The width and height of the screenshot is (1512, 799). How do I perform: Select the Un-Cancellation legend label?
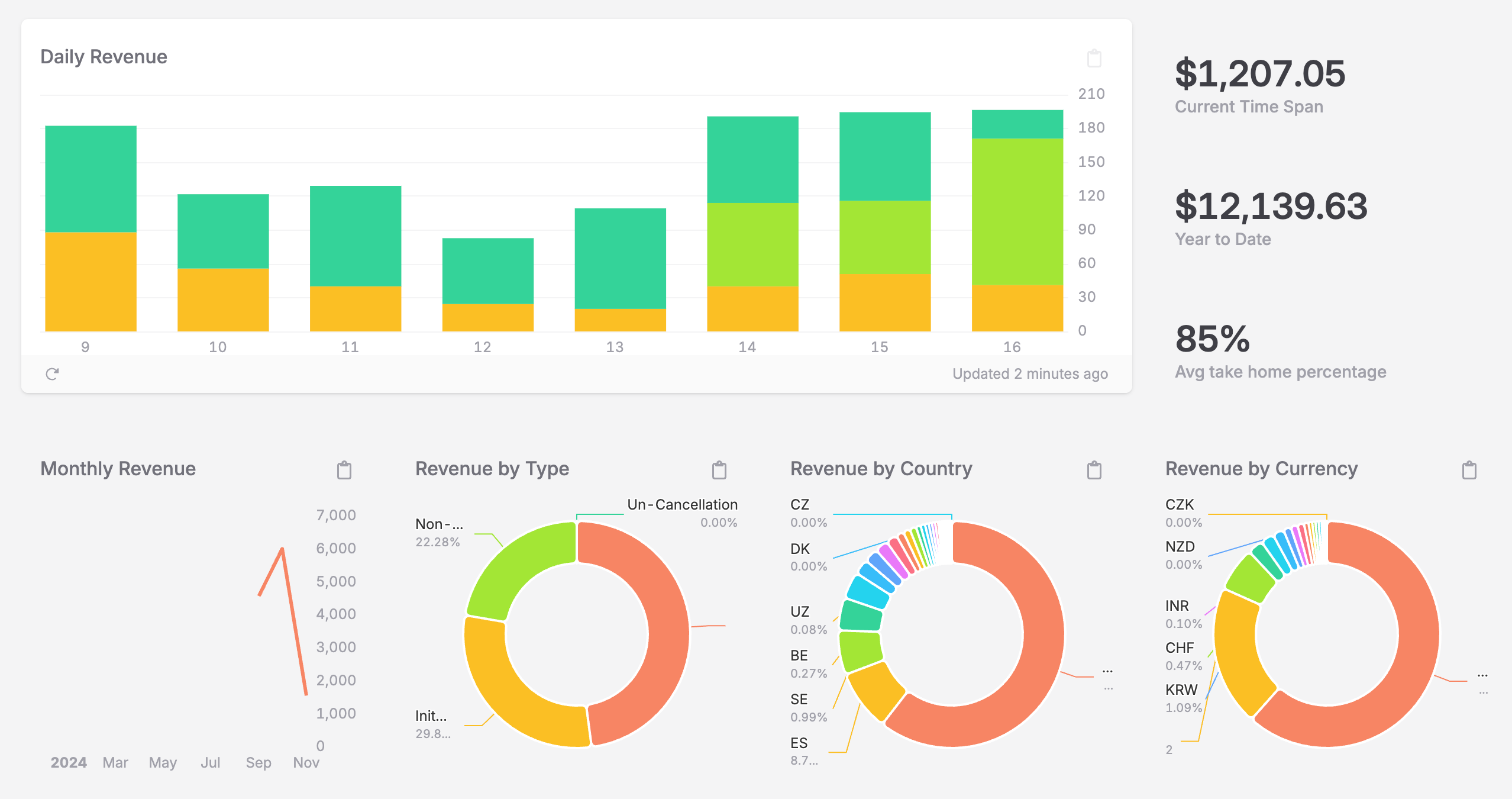[682, 505]
